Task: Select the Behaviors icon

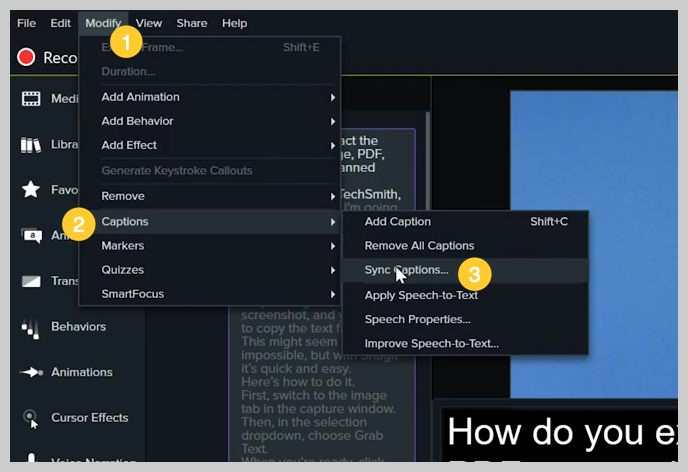Action: coord(31,329)
